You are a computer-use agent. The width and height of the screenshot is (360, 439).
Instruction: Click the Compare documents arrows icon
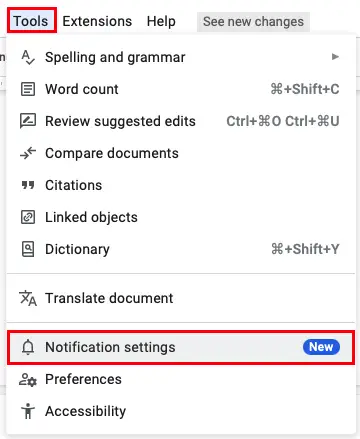tap(28, 153)
